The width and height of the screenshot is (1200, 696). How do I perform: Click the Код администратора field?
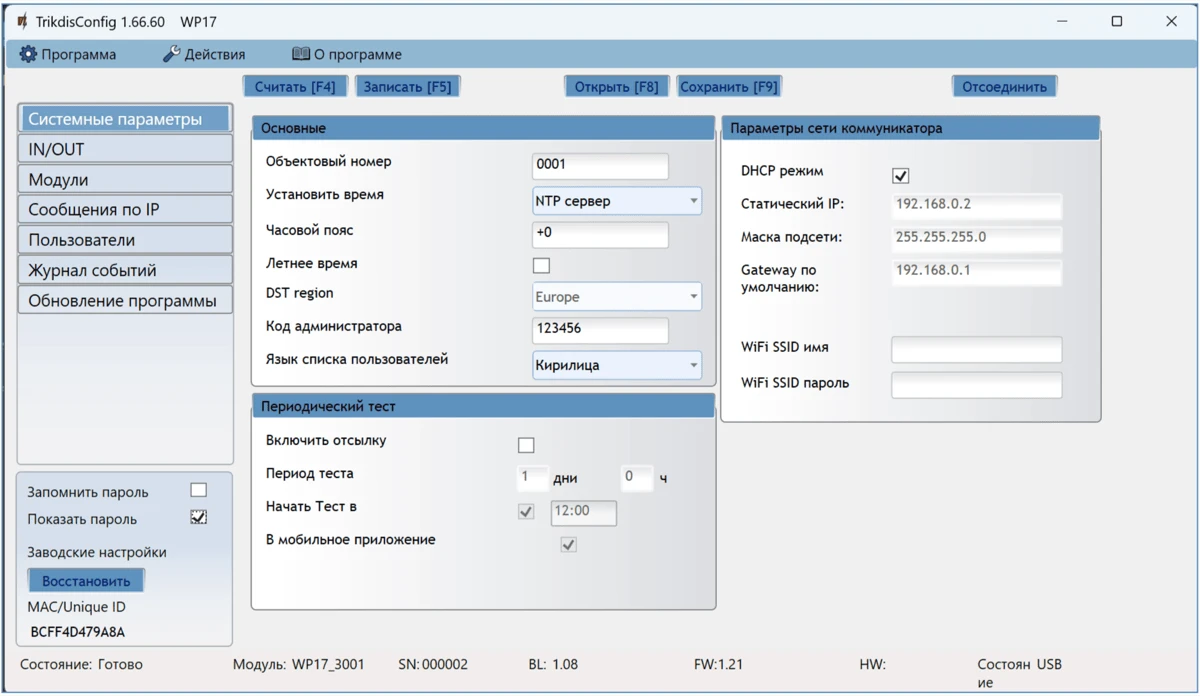600,329
